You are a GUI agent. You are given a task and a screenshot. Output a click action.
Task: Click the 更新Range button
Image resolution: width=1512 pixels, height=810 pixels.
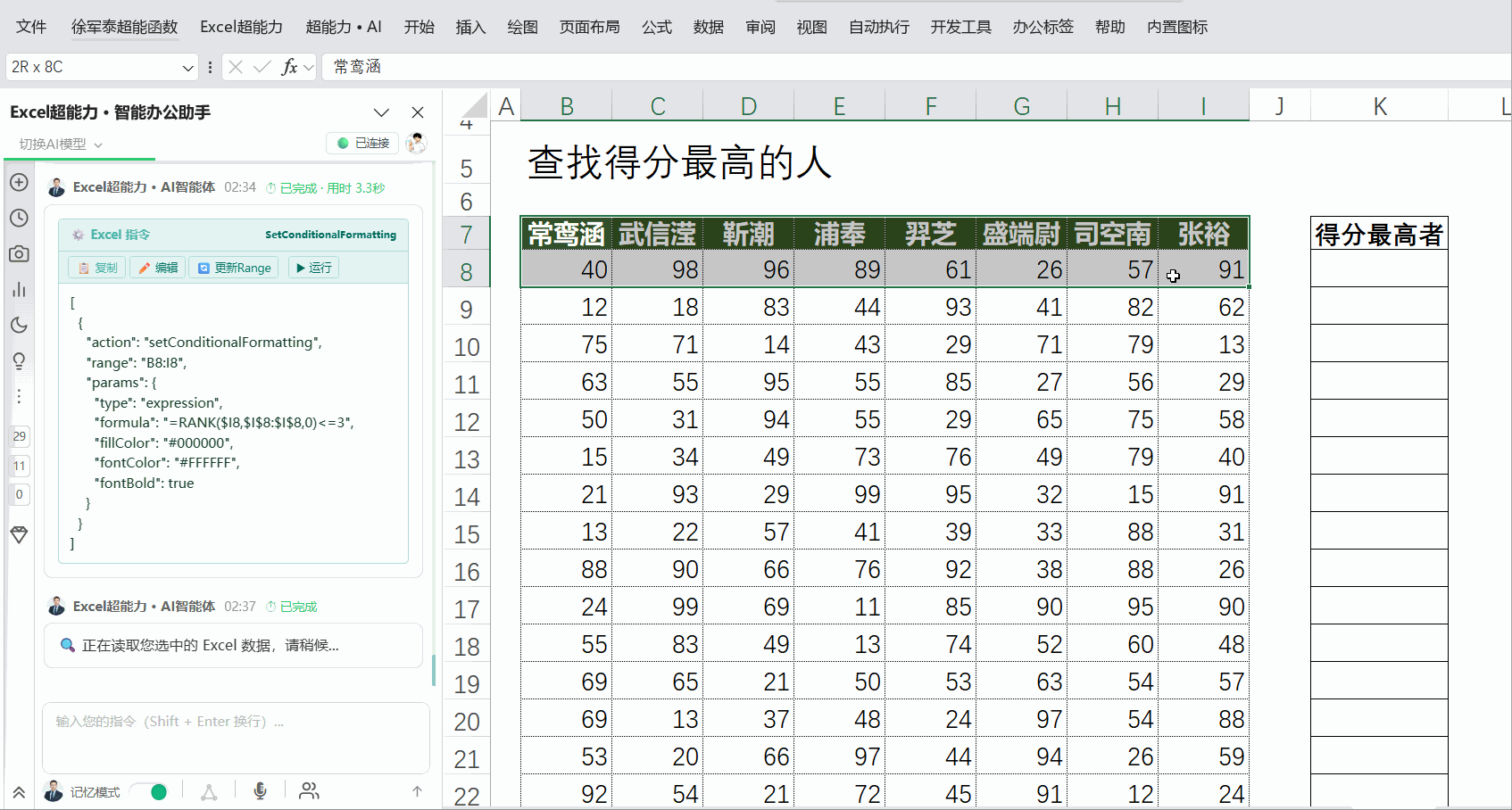(234, 268)
